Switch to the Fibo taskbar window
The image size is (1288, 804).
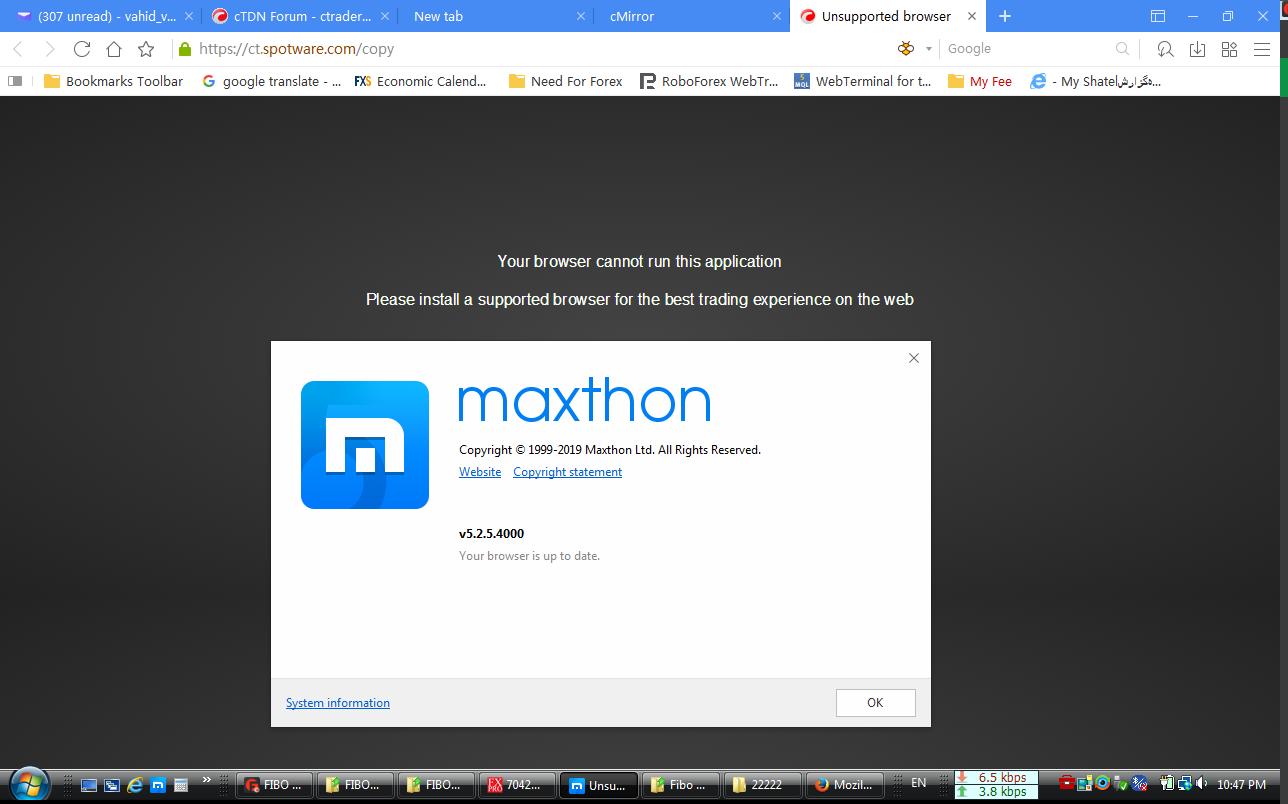(x=680, y=785)
